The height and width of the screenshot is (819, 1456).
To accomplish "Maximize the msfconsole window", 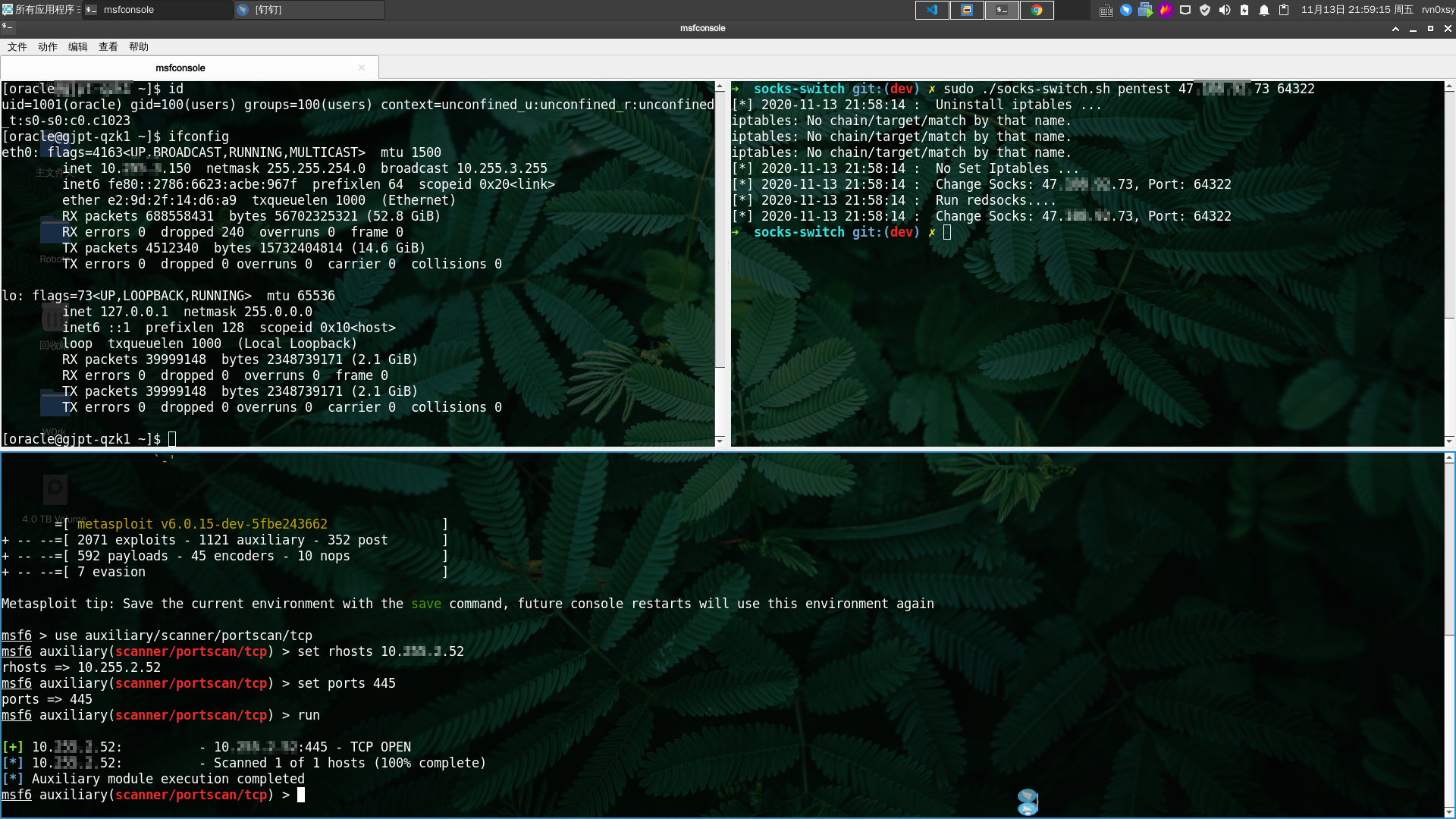I will 1430,28.
